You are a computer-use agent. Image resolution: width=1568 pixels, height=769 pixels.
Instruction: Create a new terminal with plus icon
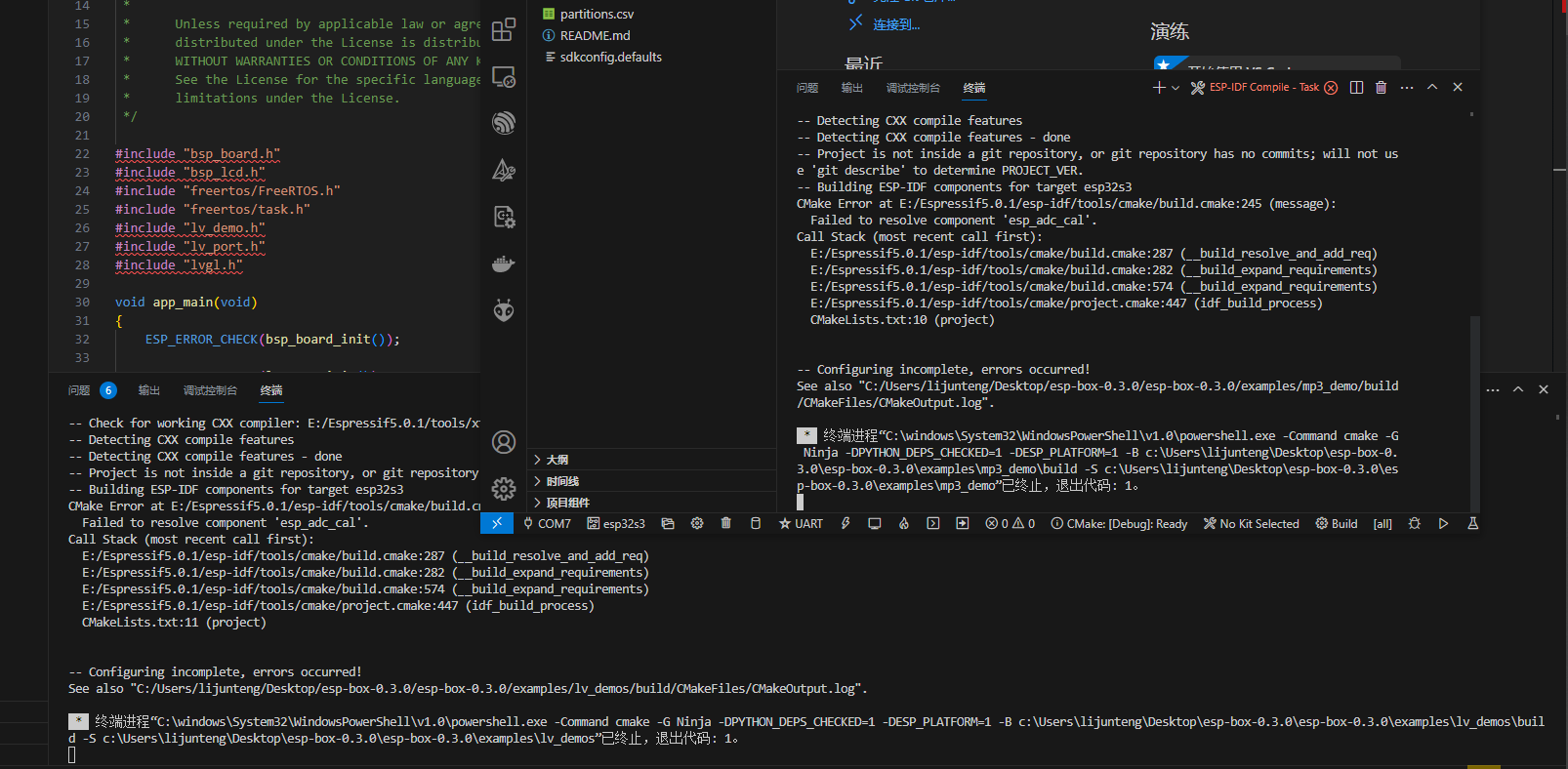click(1159, 87)
